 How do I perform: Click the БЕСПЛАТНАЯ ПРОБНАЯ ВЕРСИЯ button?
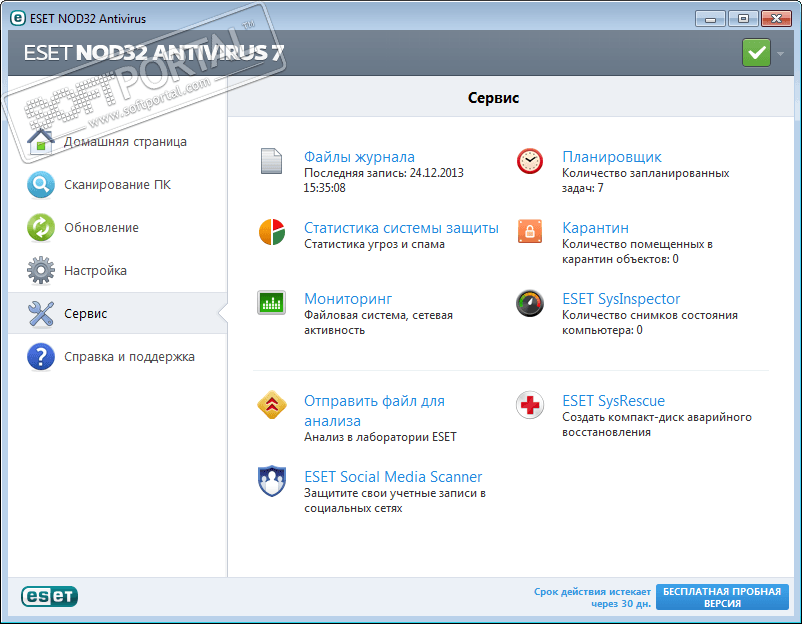coord(722,597)
